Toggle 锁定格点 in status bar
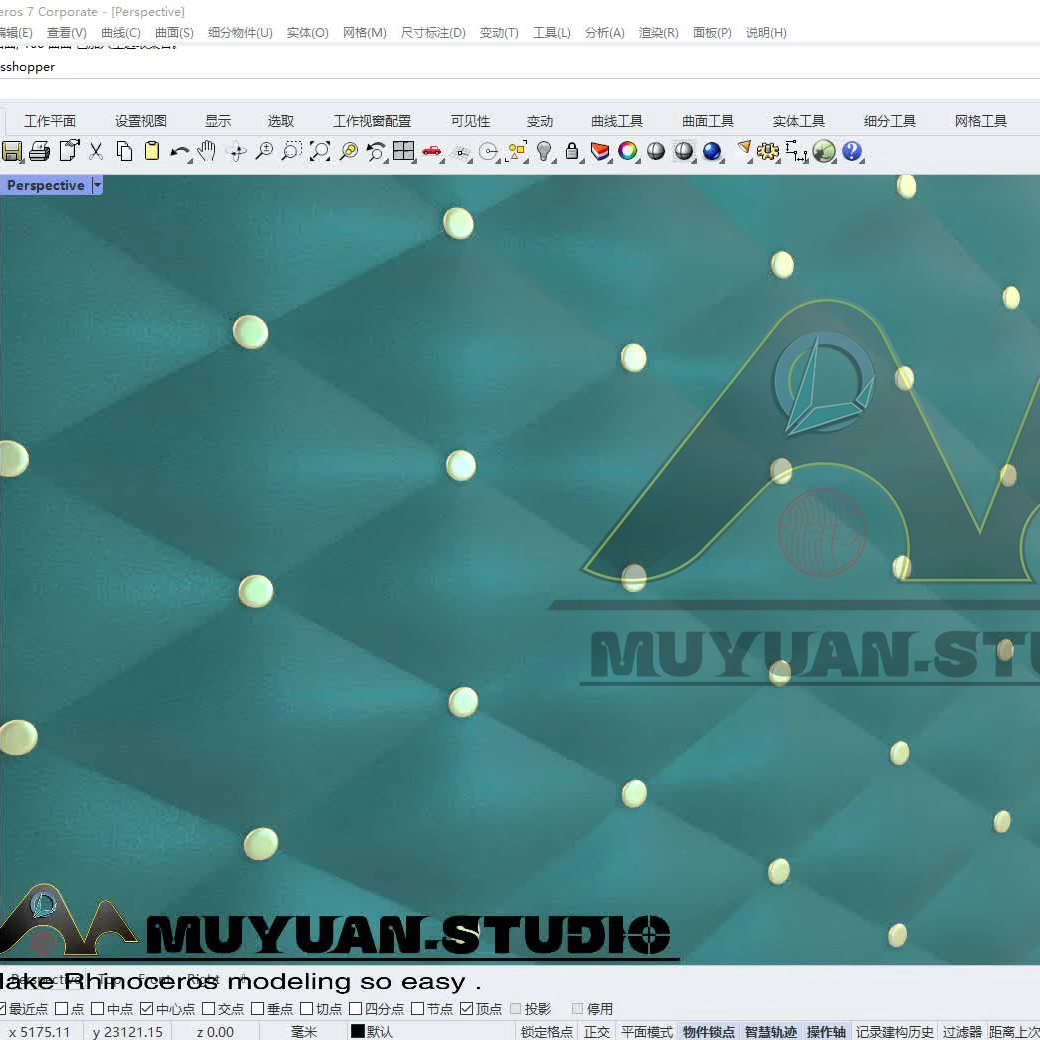The width and height of the screenshot is (1040, 1040). click(547, 1031)
